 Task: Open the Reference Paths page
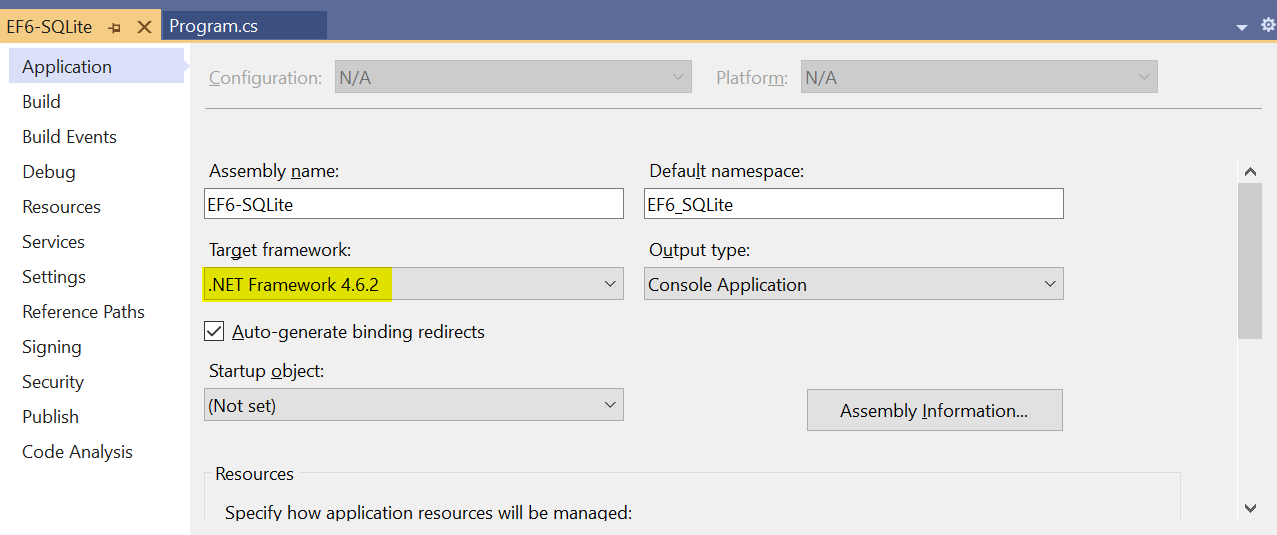(x=84, y=312)
